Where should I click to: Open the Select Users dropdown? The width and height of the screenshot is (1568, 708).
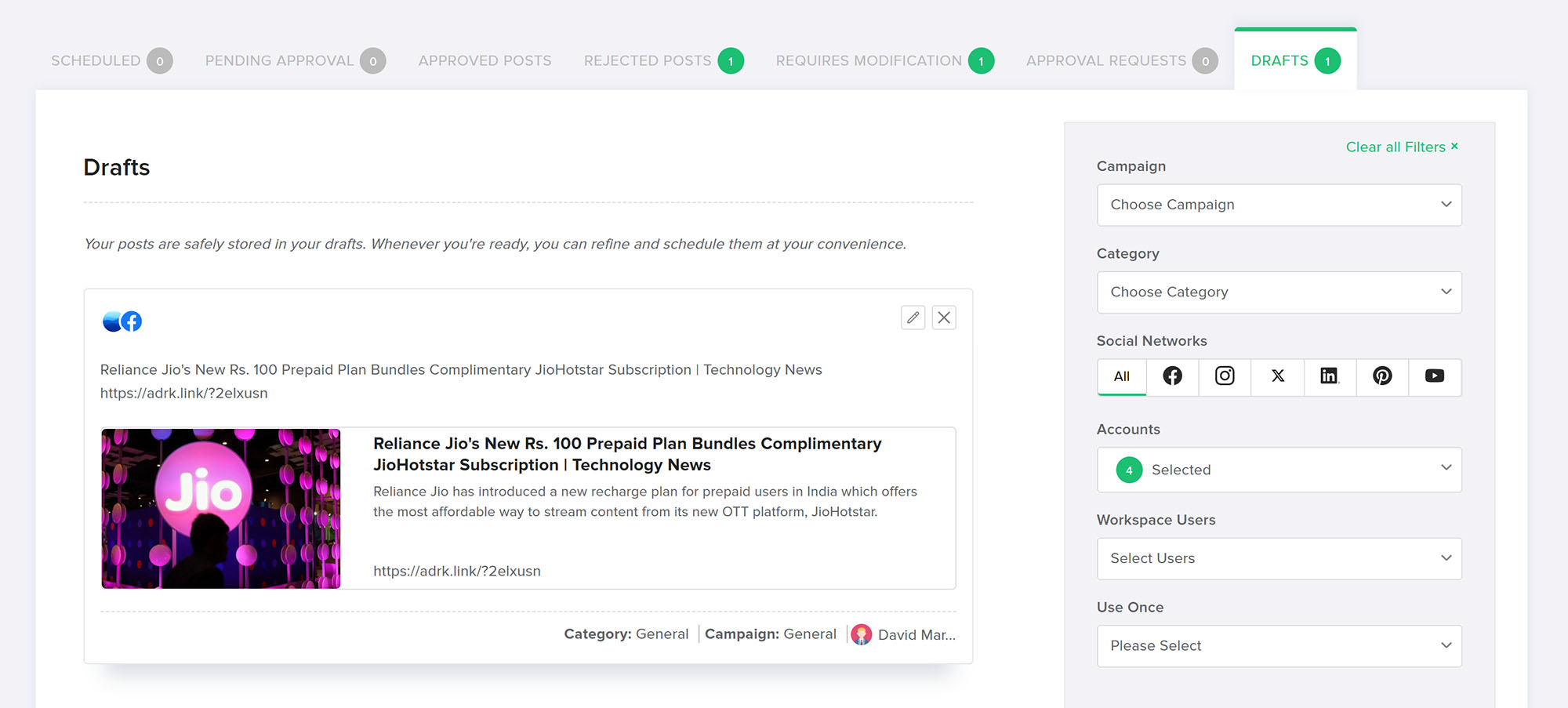(1279, 558)
